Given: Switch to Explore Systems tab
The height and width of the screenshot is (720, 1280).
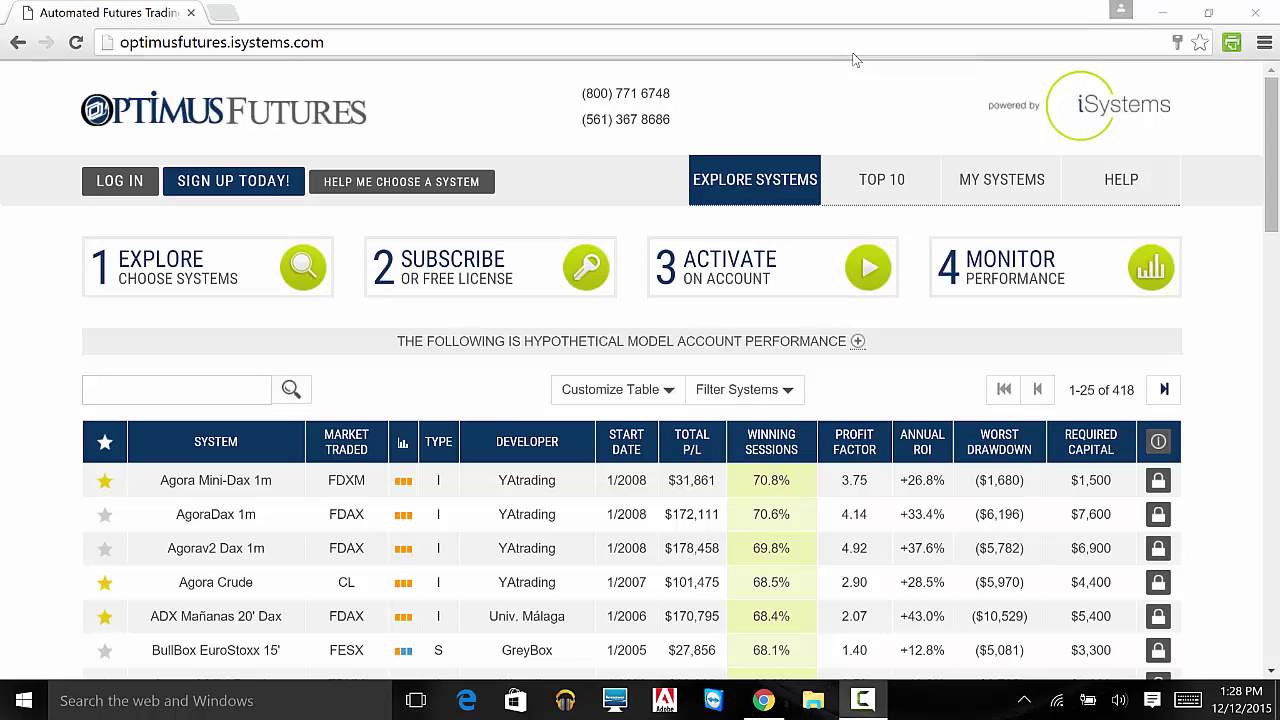Looking at the screenshot, I should point(755,180).
